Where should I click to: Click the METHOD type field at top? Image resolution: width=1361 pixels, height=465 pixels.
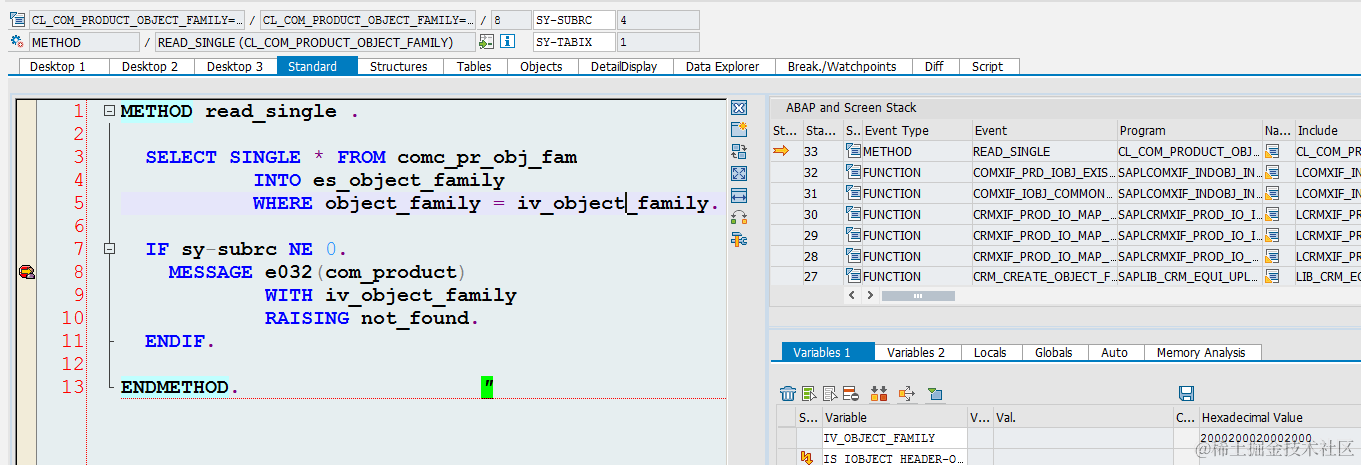[x=84, y=42]
